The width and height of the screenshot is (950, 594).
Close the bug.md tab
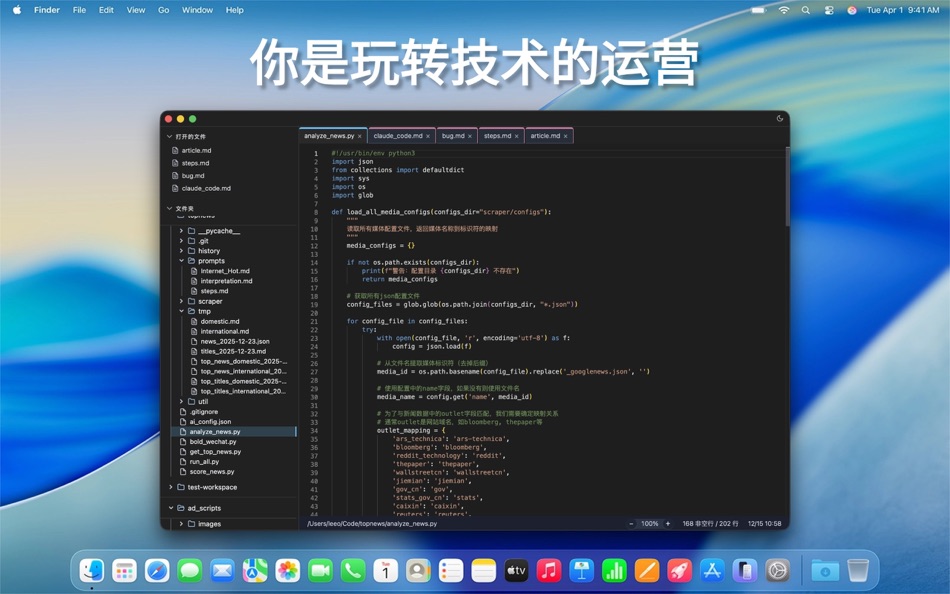(x=470, y=136)
